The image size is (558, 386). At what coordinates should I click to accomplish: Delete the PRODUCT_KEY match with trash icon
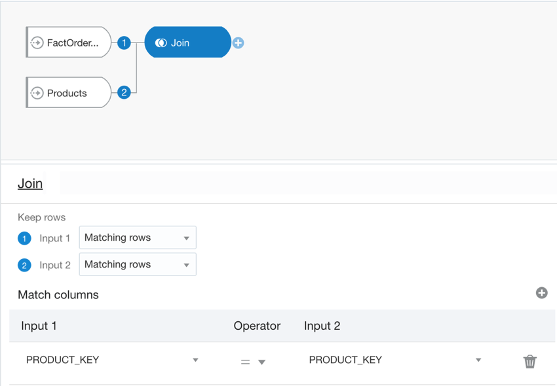point(530,361)
